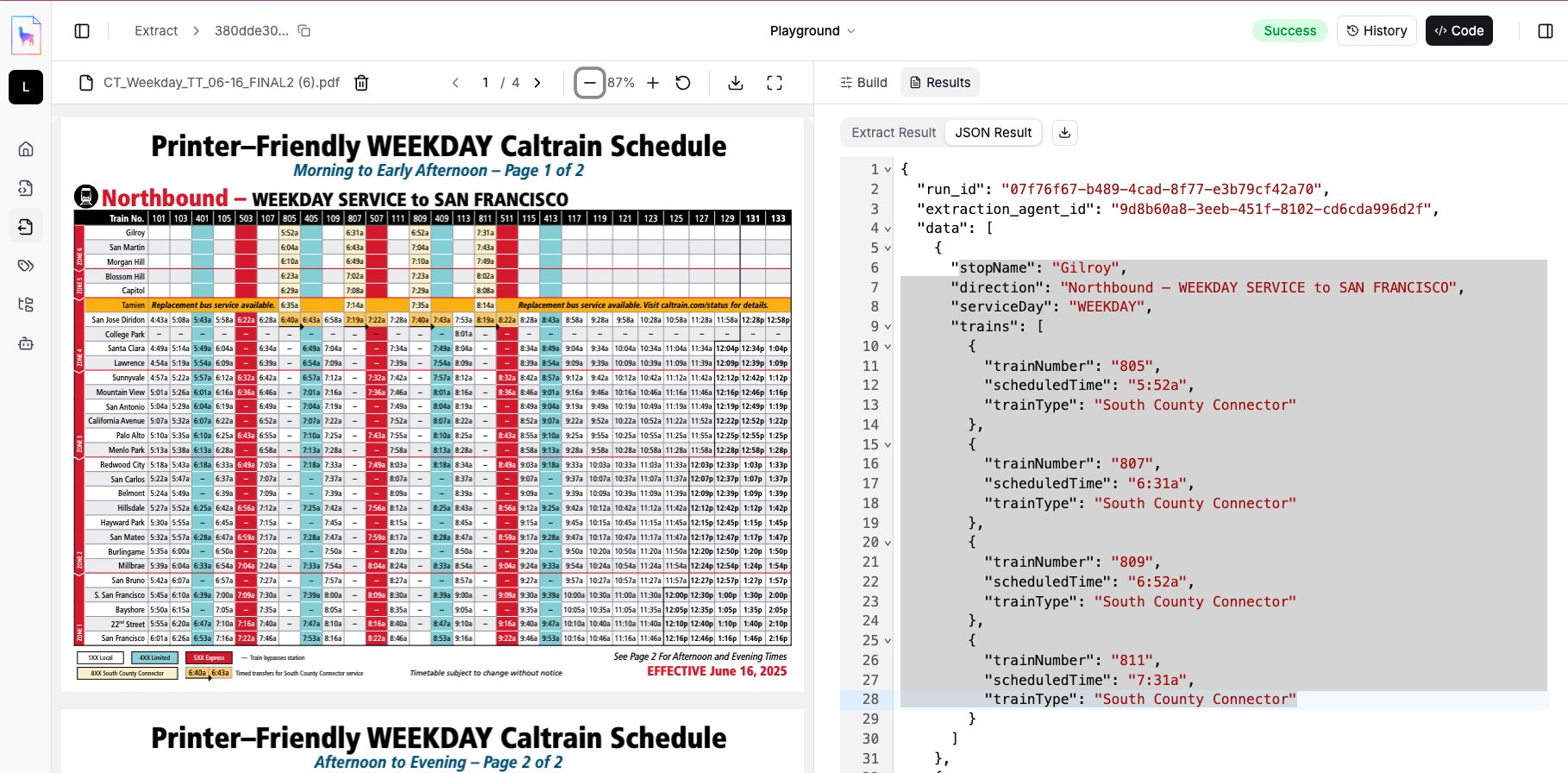Viewport: 1568px width, 773px height.
Task: Copy the extraction ID 380dde30
Action: tap(304, 31)
